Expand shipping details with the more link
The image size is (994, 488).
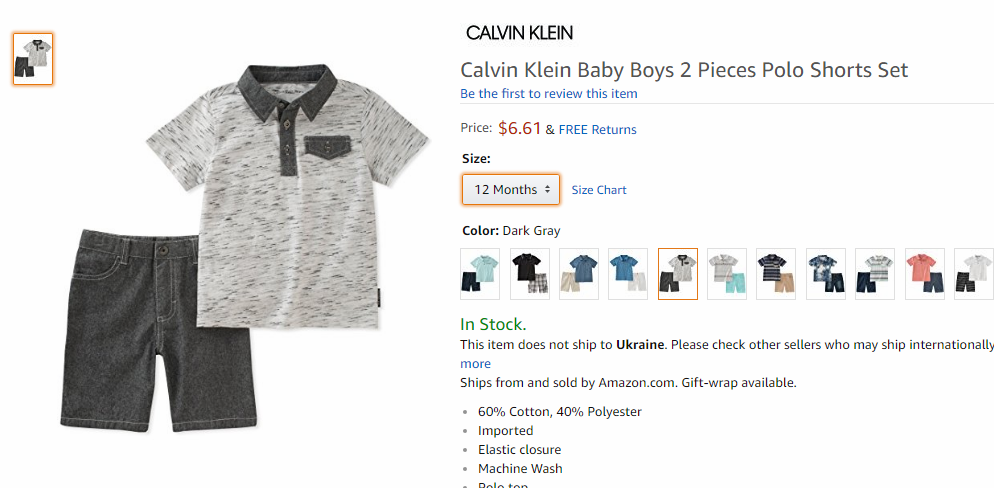(x=475, y=364)
